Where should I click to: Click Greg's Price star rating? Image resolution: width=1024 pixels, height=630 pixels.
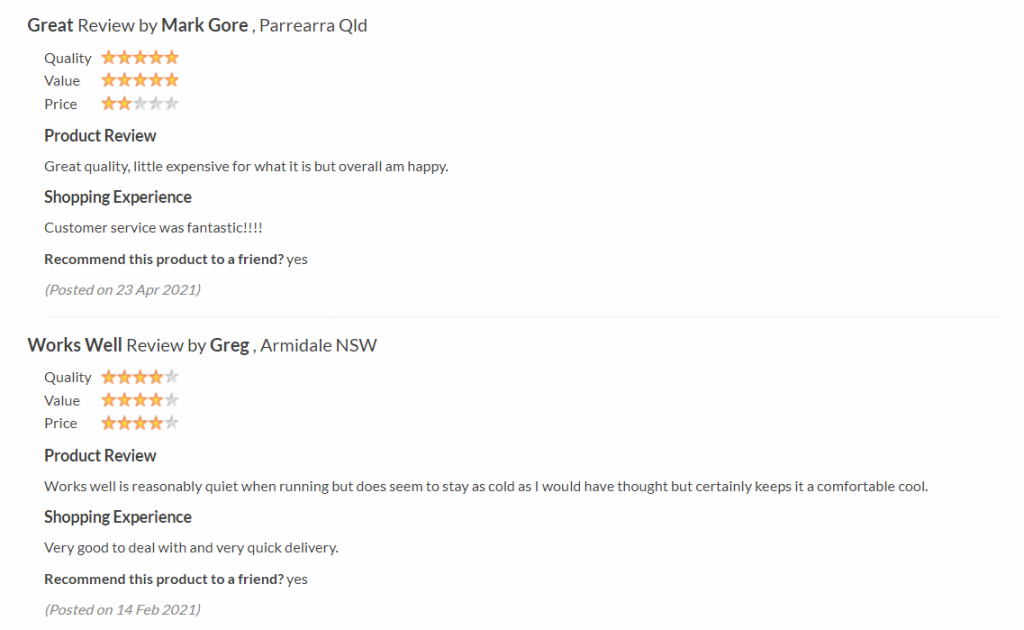pyautogui.click(x=140, y=423)
